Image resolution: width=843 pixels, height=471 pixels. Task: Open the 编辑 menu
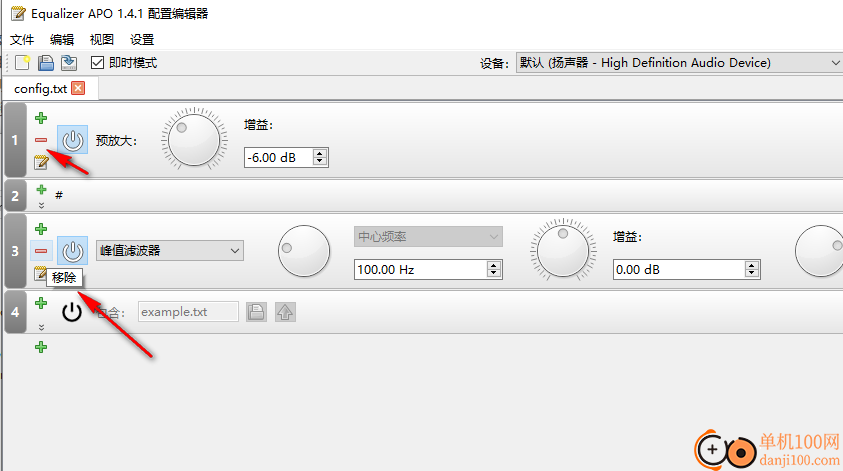(x=62, y=40)
